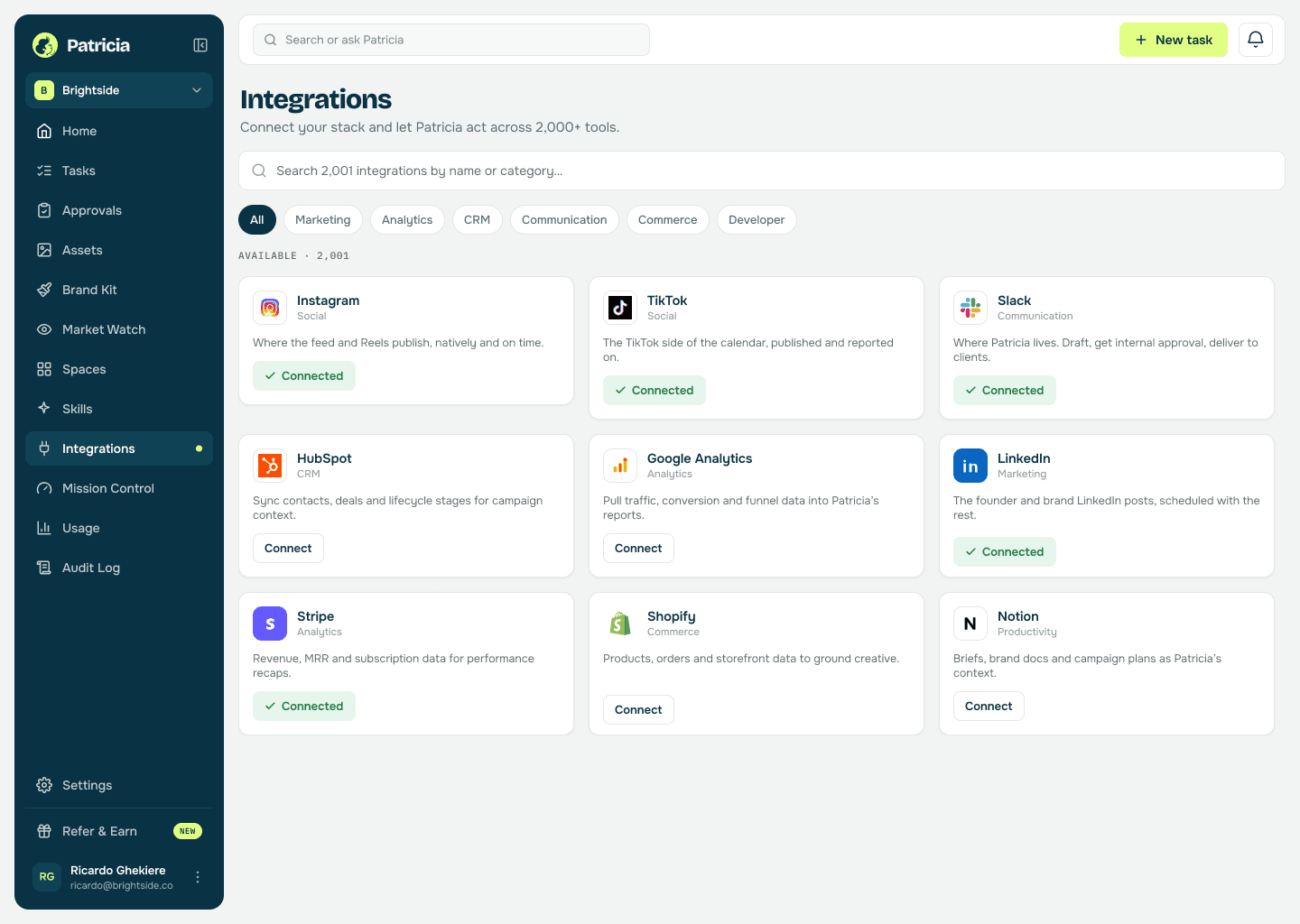Image resolution: width=1300 pixels, height=924 pixels.
Task: Click the Market Watch eye icon
Action: coord(44,329)
